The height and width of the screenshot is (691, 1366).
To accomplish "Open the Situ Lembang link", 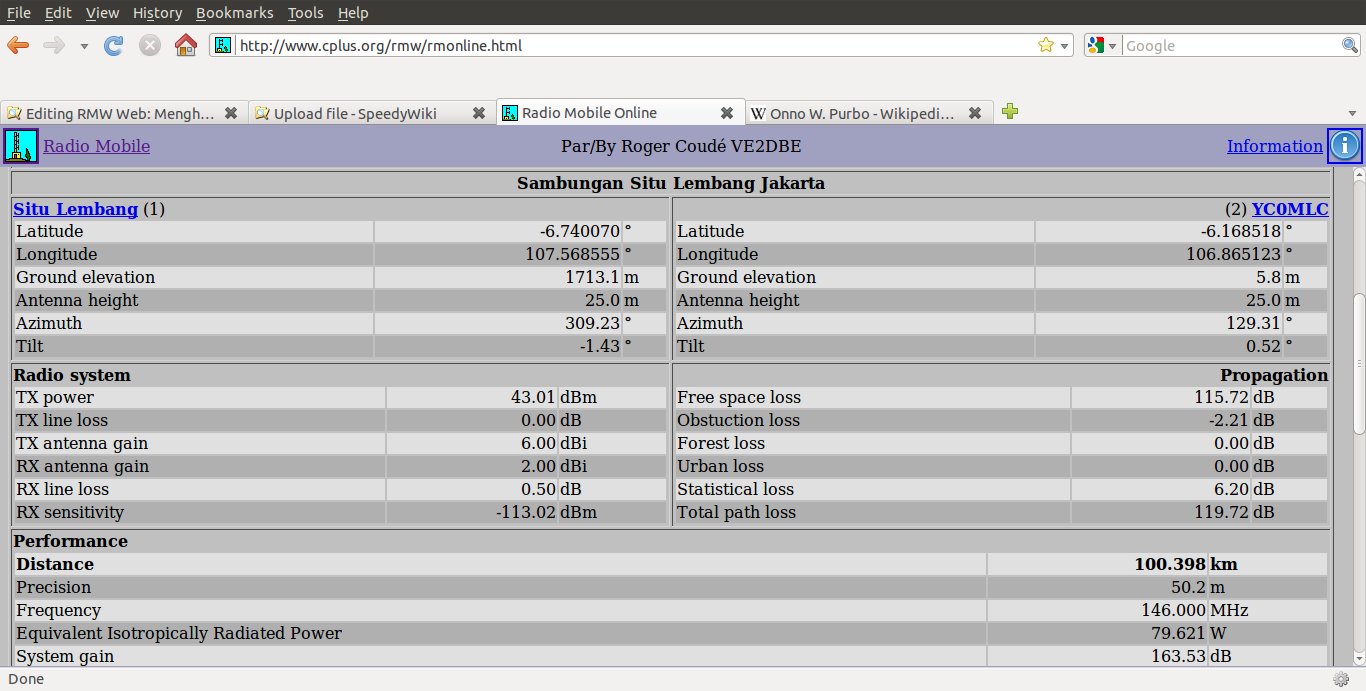I will pos(75,209).
